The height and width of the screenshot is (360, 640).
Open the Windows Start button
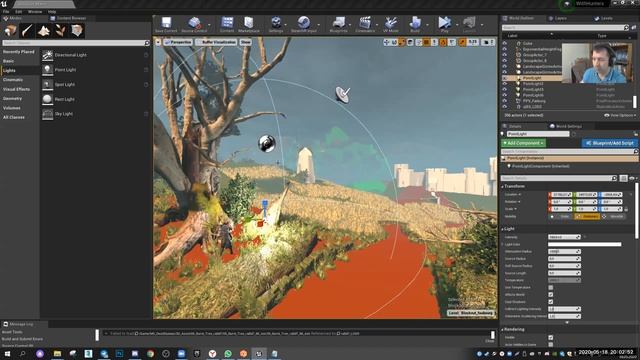click(7, 354)
